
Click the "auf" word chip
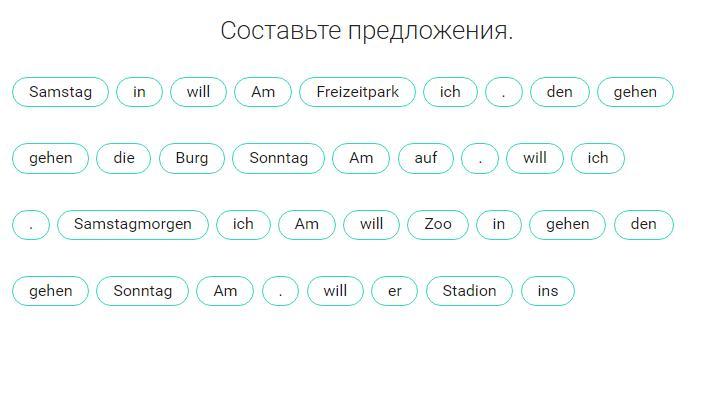point(426,158)
